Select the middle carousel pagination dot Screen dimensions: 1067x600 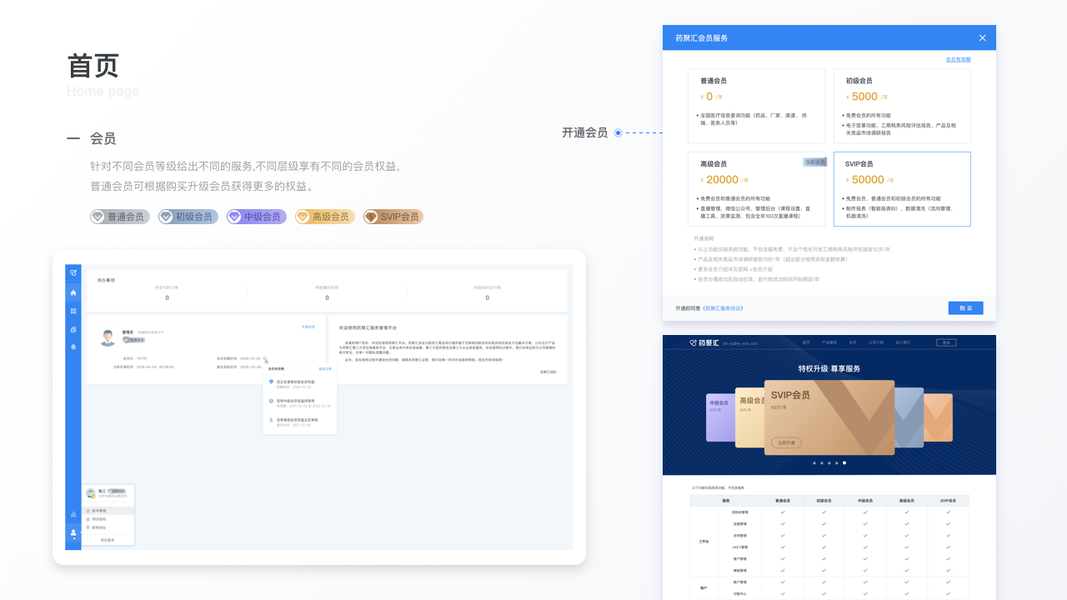[x=829, y=463]
